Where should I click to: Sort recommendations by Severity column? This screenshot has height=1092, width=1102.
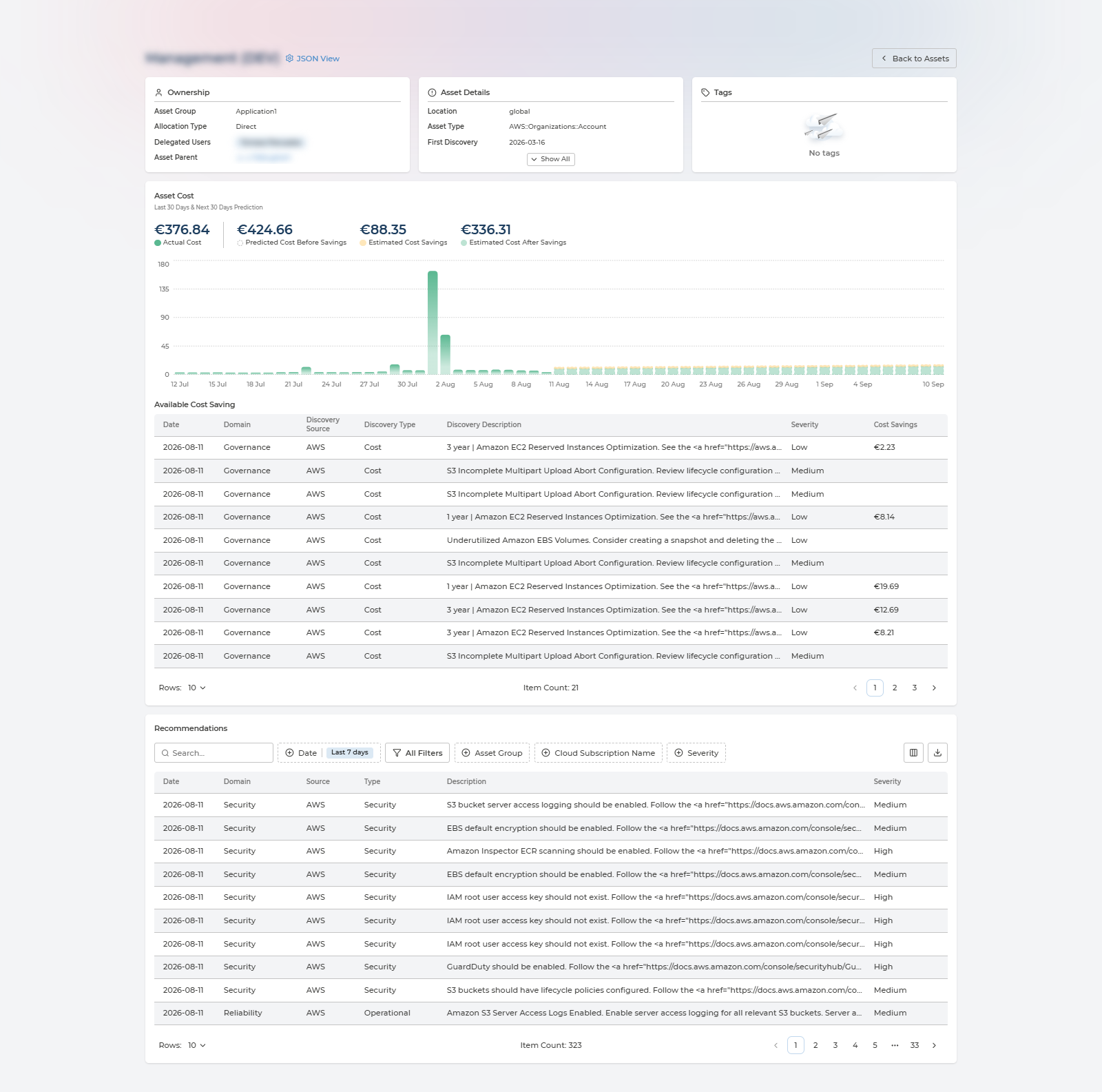coord(887,782)
